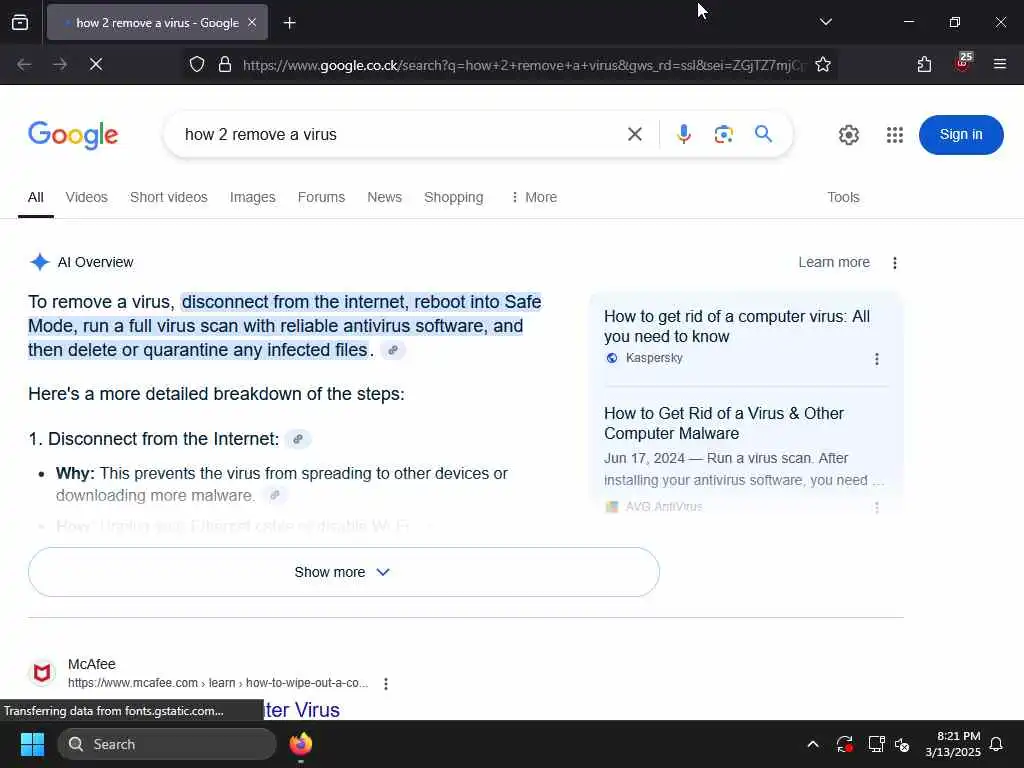Click the sync tray icon with red dot
The image size is (1024, 768).
pos(844,744)
